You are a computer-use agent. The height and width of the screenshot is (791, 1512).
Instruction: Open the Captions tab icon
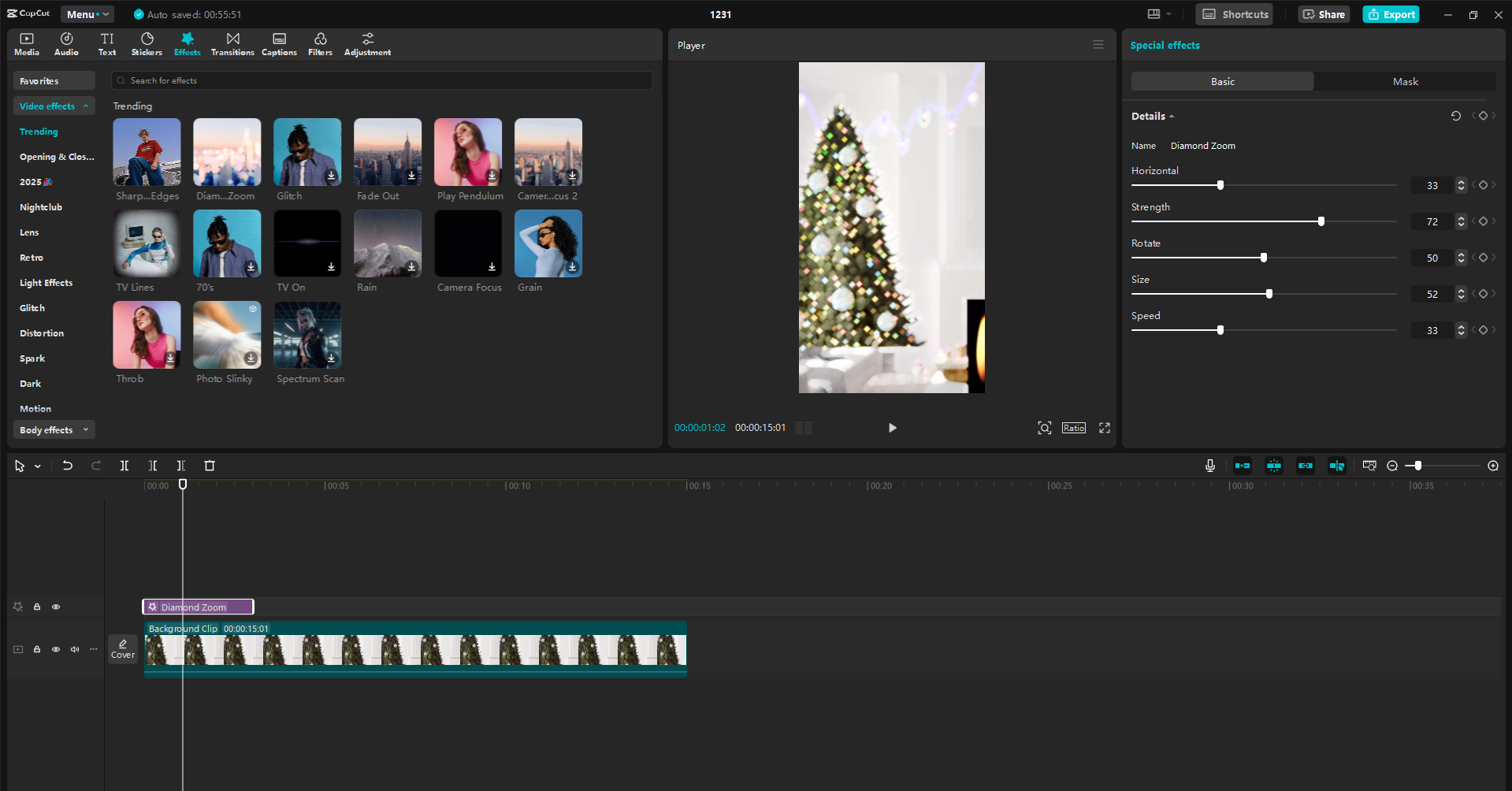point(280,39)
